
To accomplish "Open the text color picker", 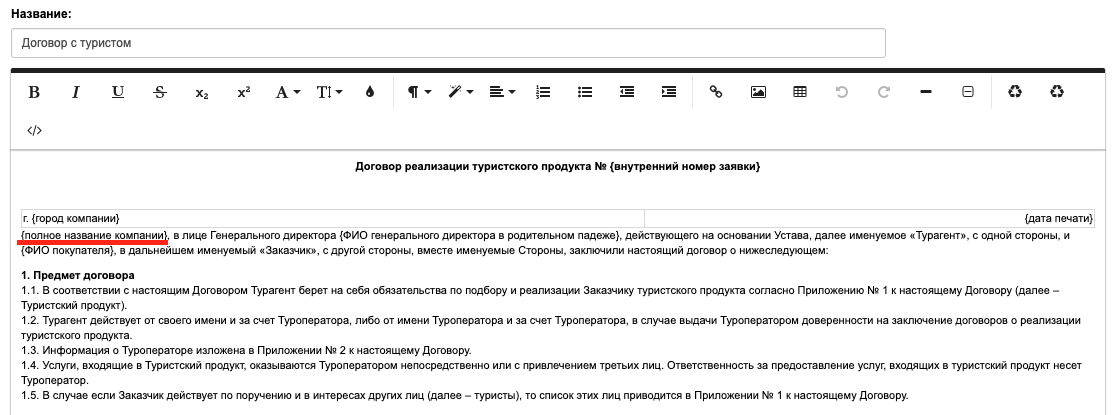I will click(x=369, y=92).
